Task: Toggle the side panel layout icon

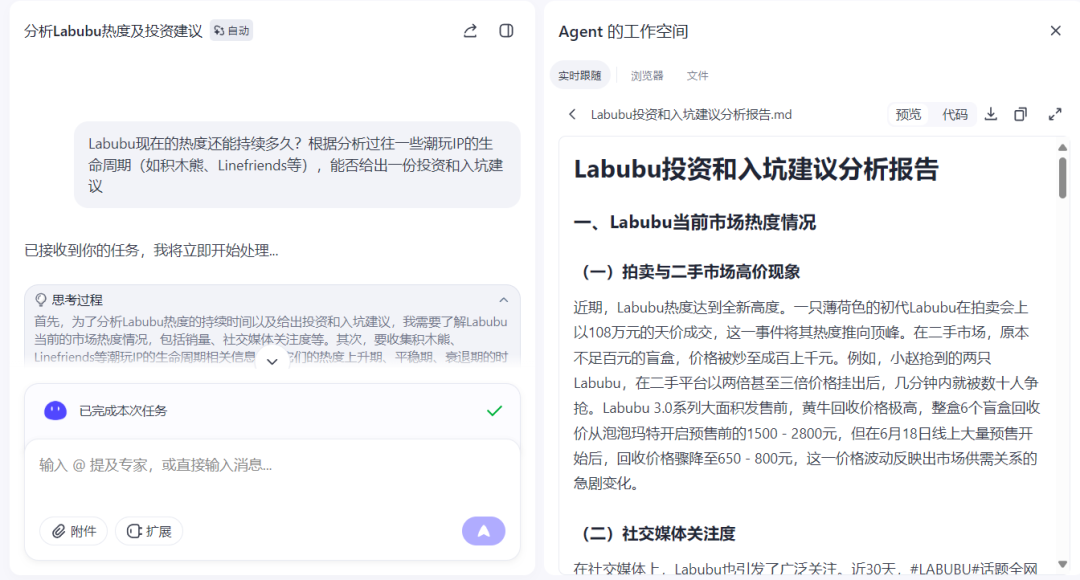Action: 506,31
